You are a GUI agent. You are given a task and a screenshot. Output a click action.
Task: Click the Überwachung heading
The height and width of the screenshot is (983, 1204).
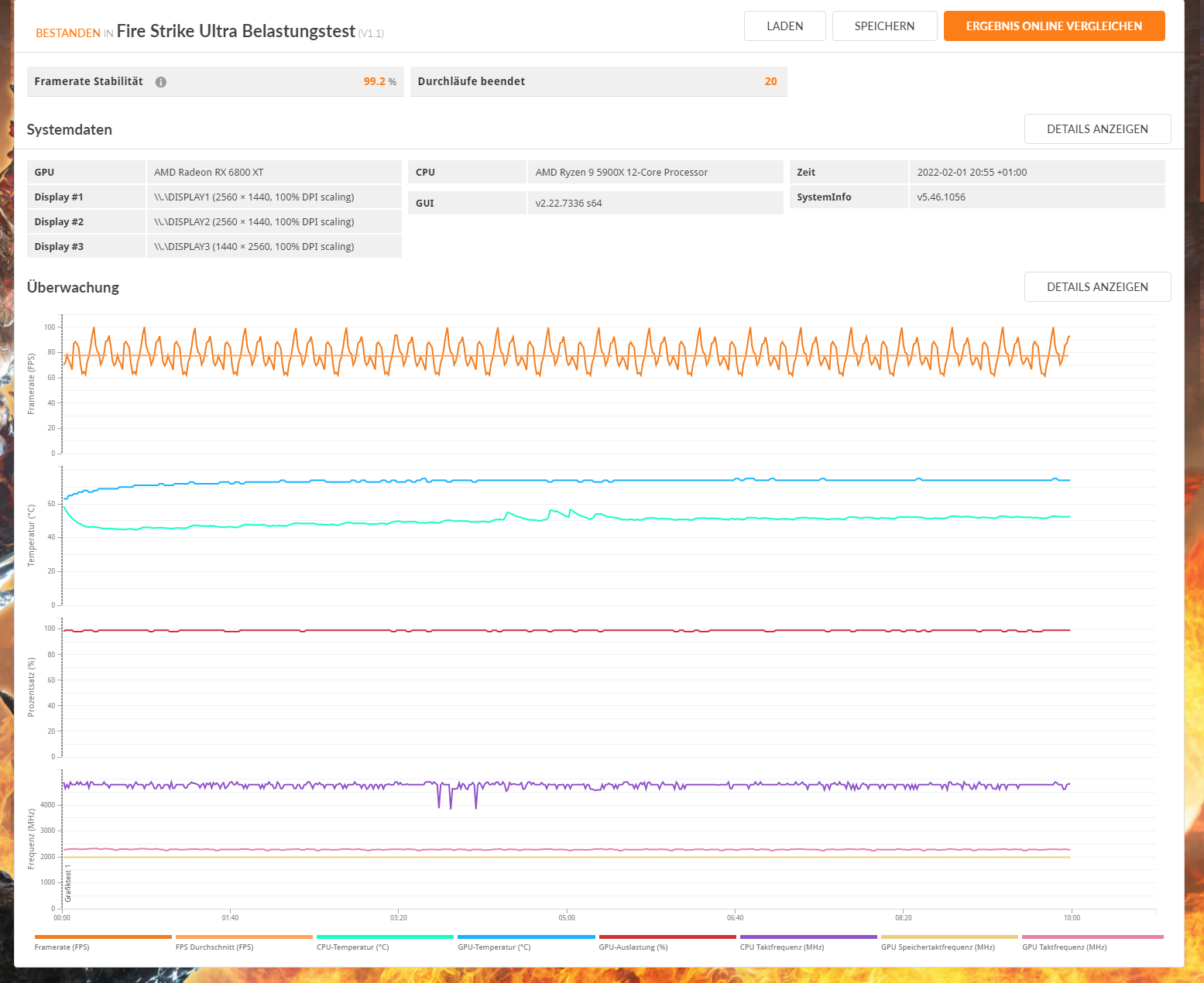(73, 287)
